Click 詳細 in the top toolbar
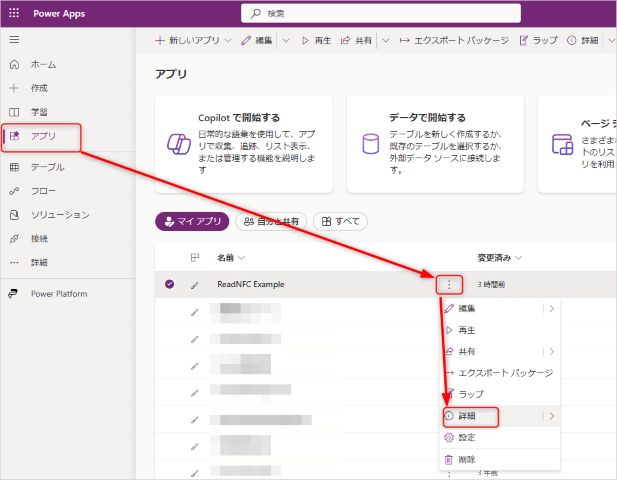This screenshot has width=617, height=480. tap(583, 41)
